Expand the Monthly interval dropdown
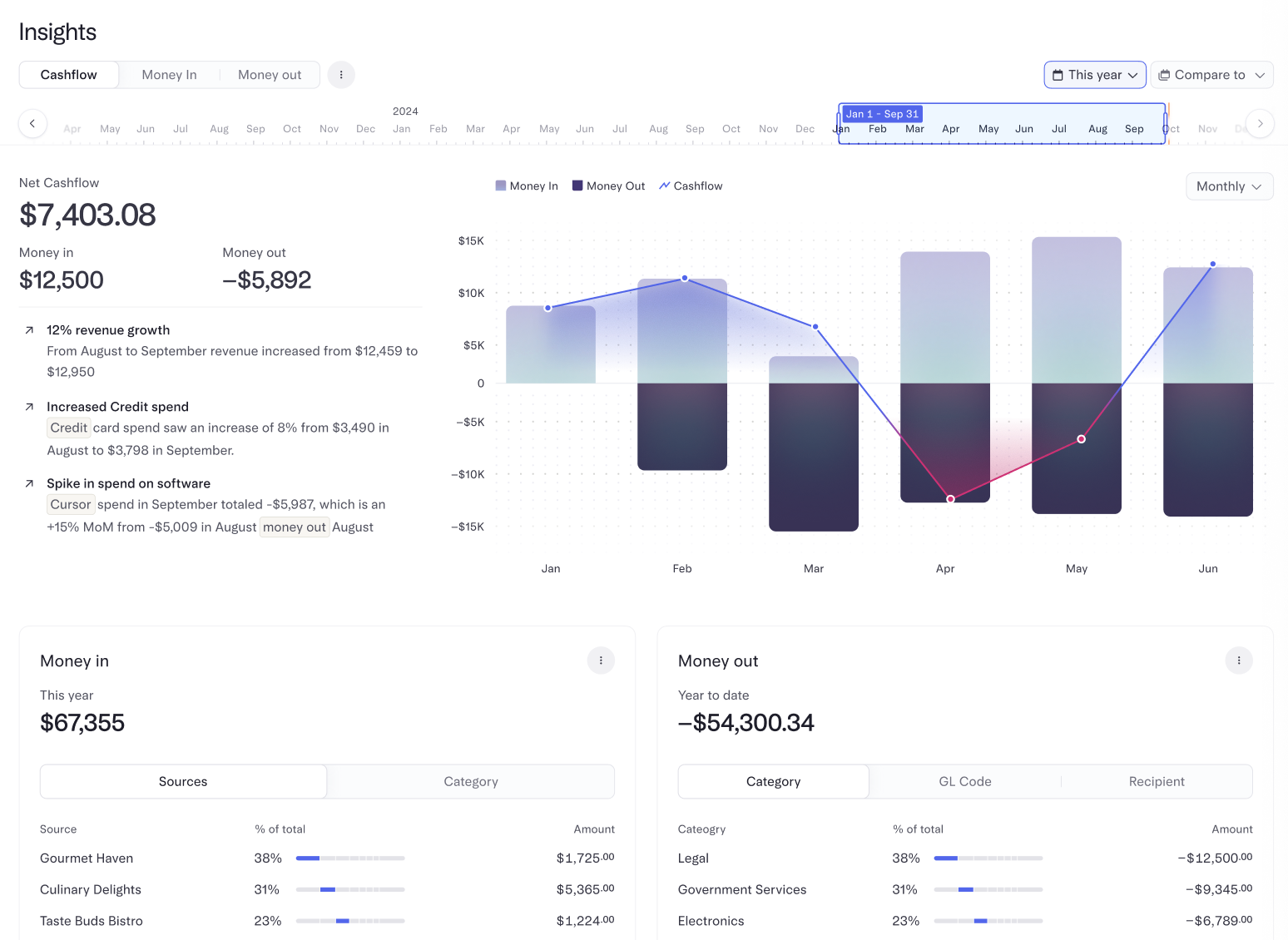The height and width of the screenshot is (940, 1288). 1229,186
